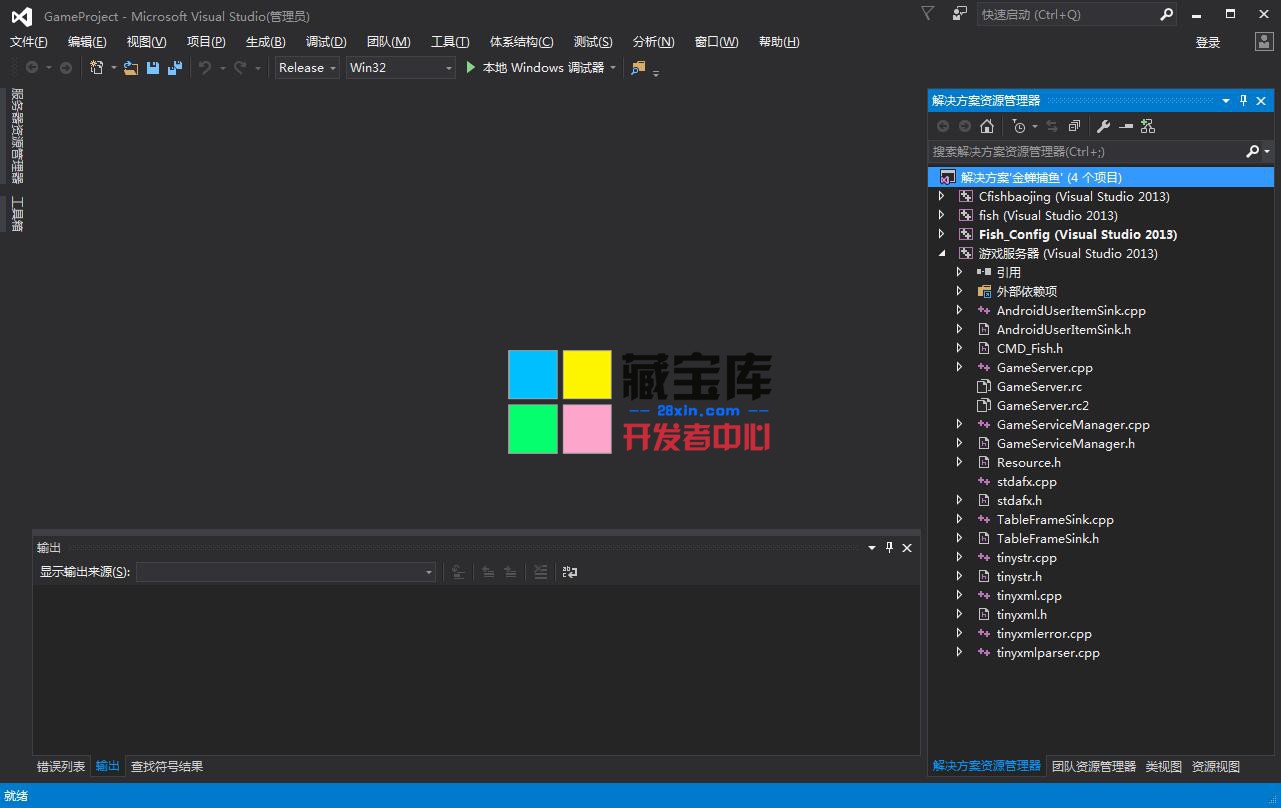Image resolution: width=1281 pixels, height=808 pixels.
Task: Select GameServiceManager.h in the tree
Action: (1065, 443)
